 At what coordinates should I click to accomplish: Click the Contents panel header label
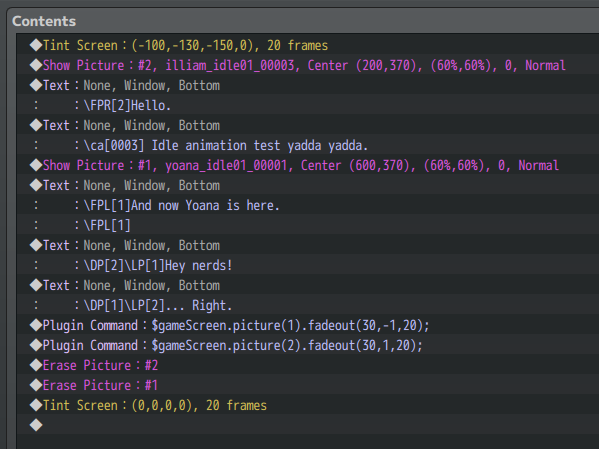(44, 21)
